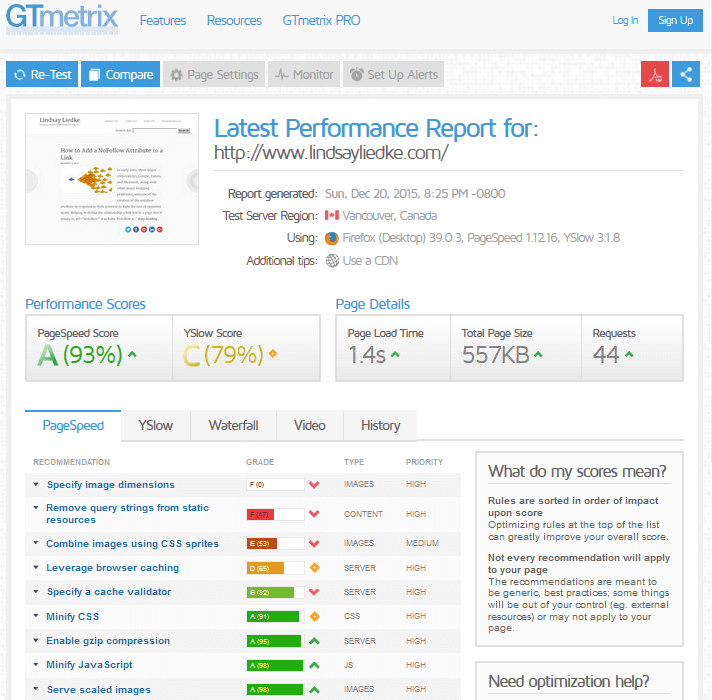Click red down arrow for Remove query strings
712x700 pixels.
pyautogui.click(x=314, y=514)
